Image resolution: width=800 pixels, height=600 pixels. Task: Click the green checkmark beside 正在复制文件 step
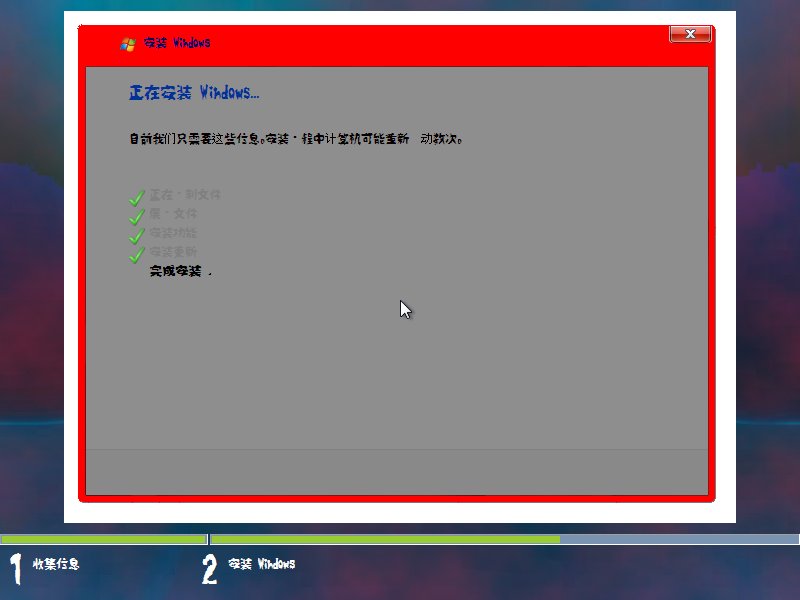[137, 196]
